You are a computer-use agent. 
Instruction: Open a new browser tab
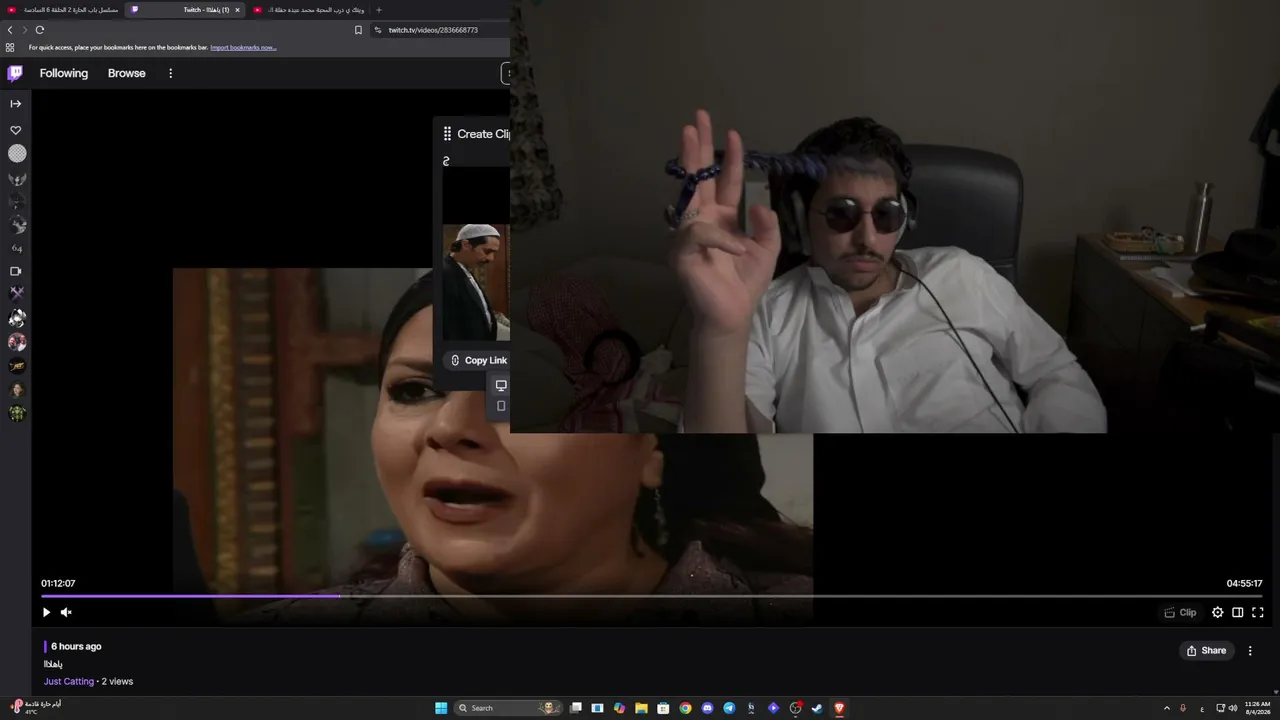[378, 10]
